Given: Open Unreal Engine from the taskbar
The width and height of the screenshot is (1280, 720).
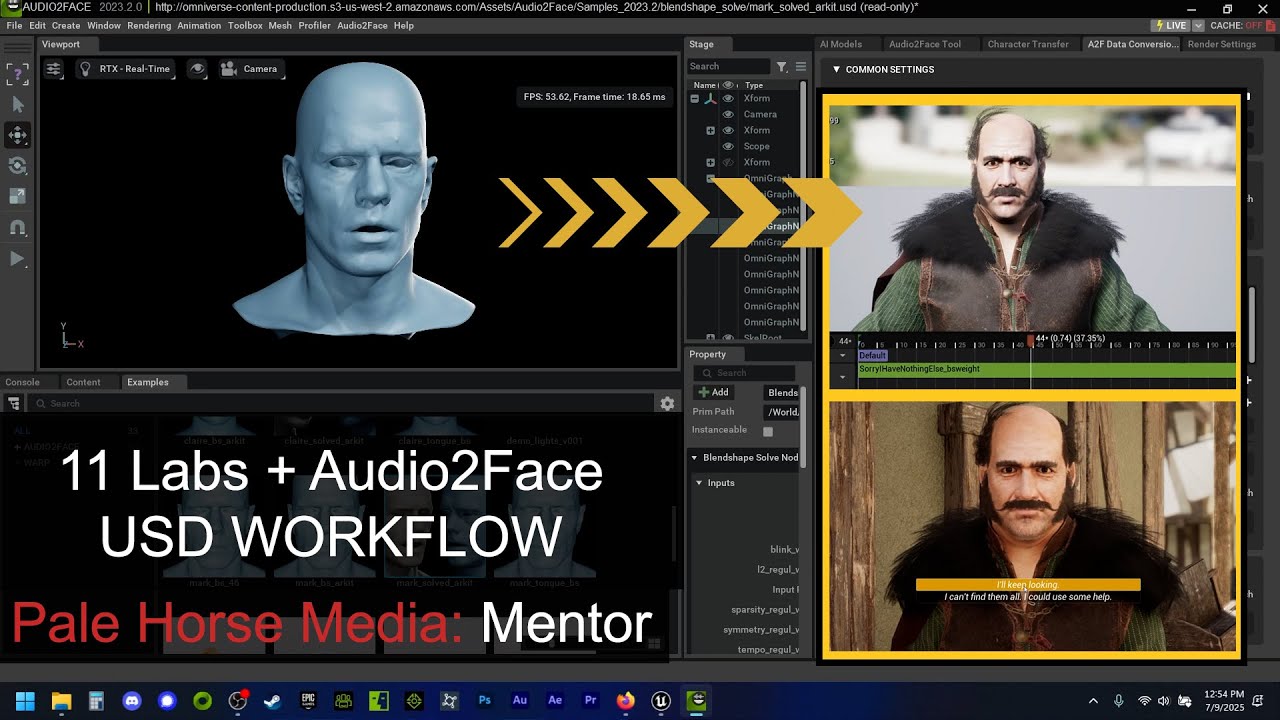Looking at the screenshot, I should [x=661, y=701].
